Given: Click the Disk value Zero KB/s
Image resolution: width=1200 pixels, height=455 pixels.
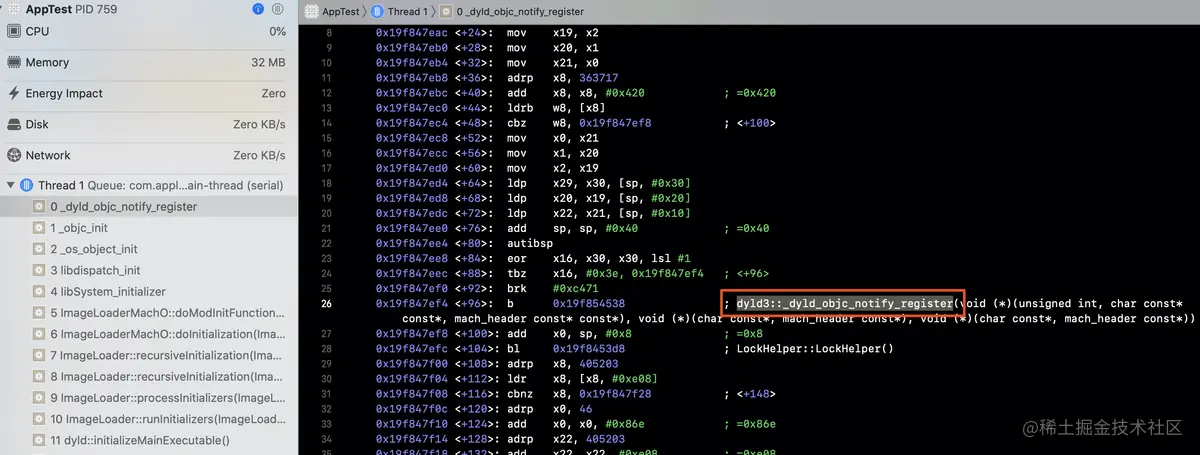Looking at the screenshot, I should [259, 124].
